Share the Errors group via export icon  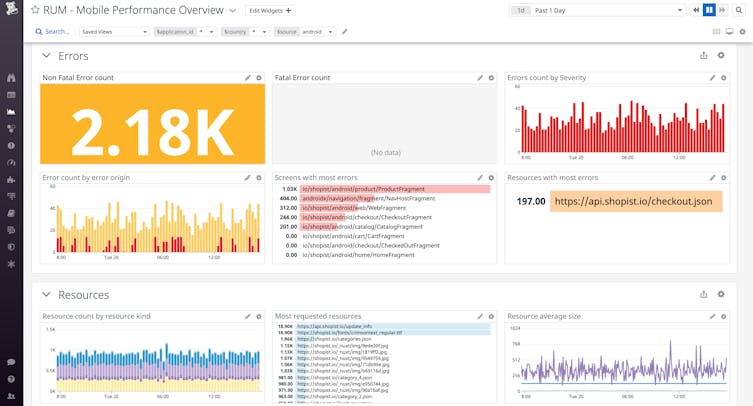pyautogui.click(x=704, y=55)
